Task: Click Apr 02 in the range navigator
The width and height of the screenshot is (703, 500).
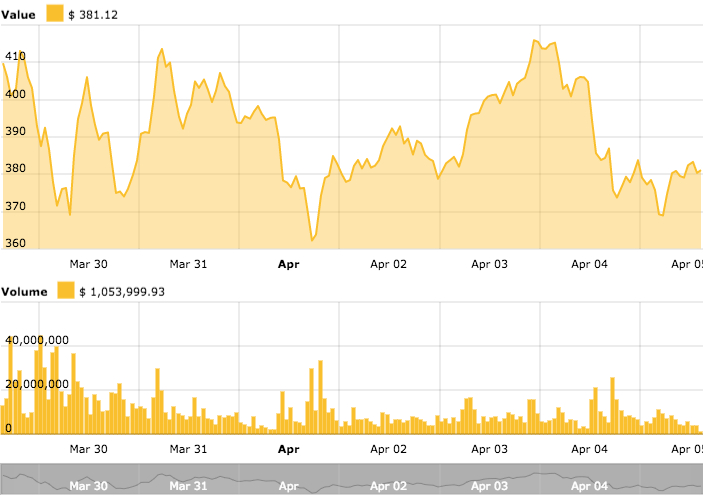Action: pos(389,486)
